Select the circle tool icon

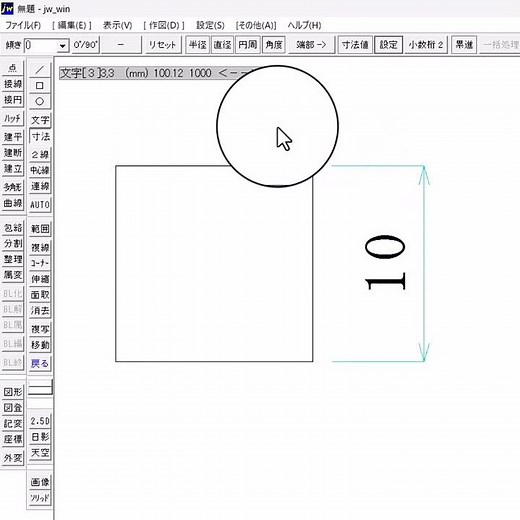(40, 101)
